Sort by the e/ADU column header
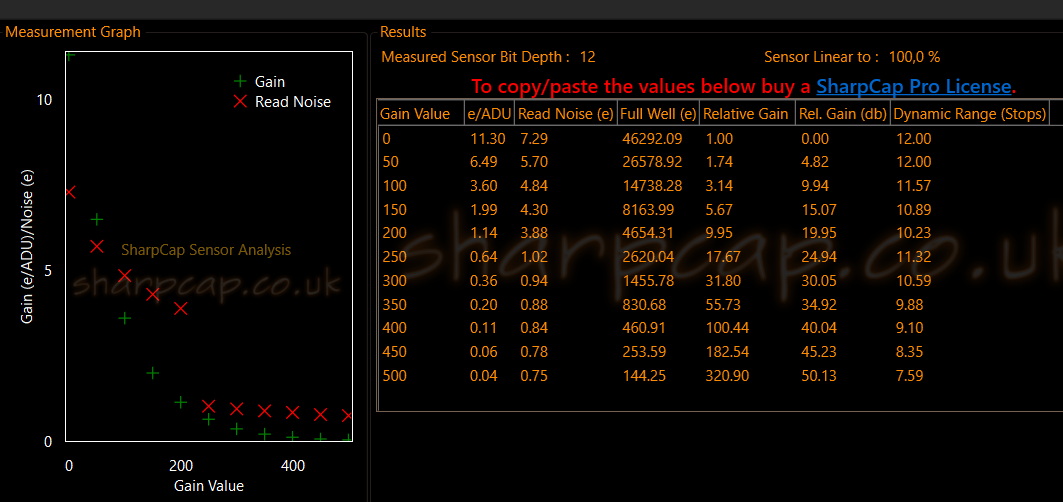 (x=489, y=114)
